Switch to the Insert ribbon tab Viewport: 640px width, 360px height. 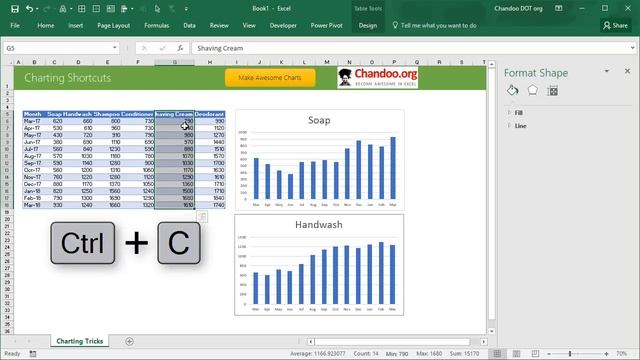76,25
